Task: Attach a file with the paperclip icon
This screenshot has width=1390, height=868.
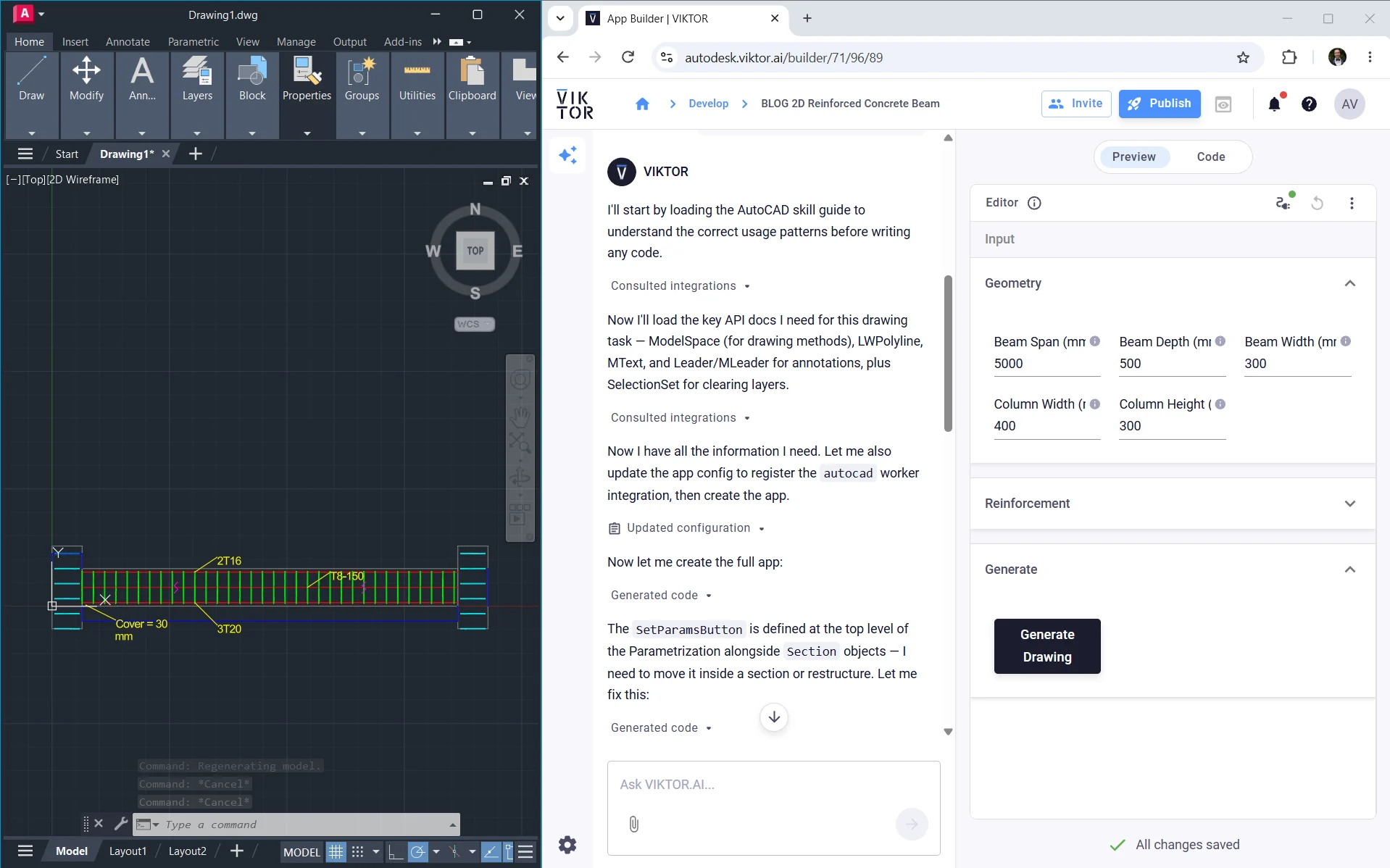Action: tap(634, 824)
